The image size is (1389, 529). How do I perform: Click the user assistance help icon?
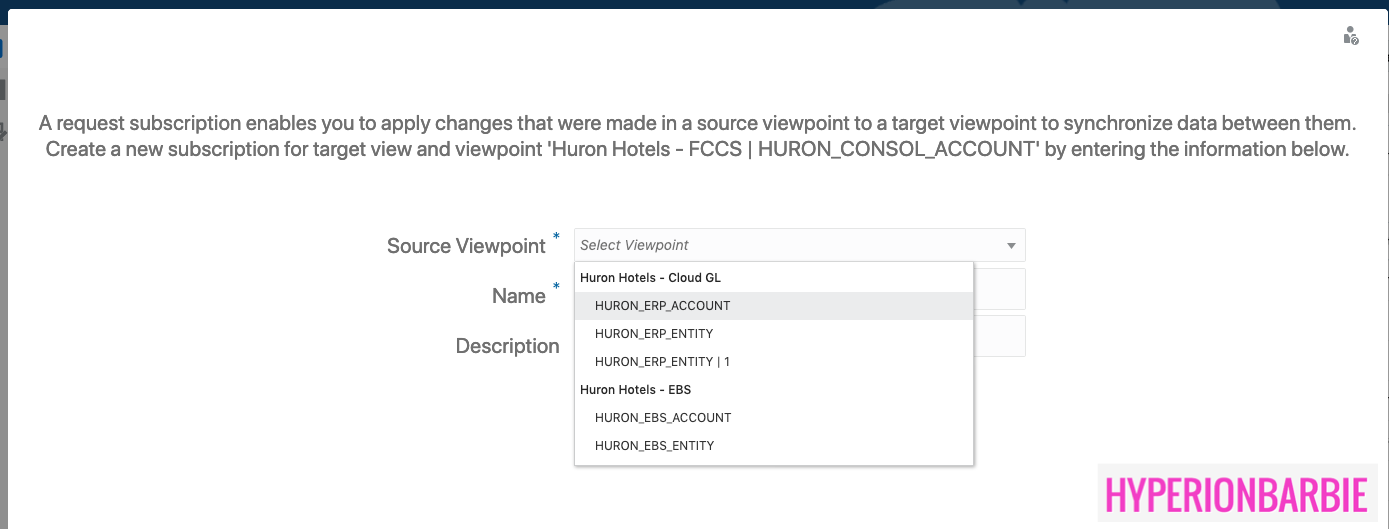(x=1351, y=37)
